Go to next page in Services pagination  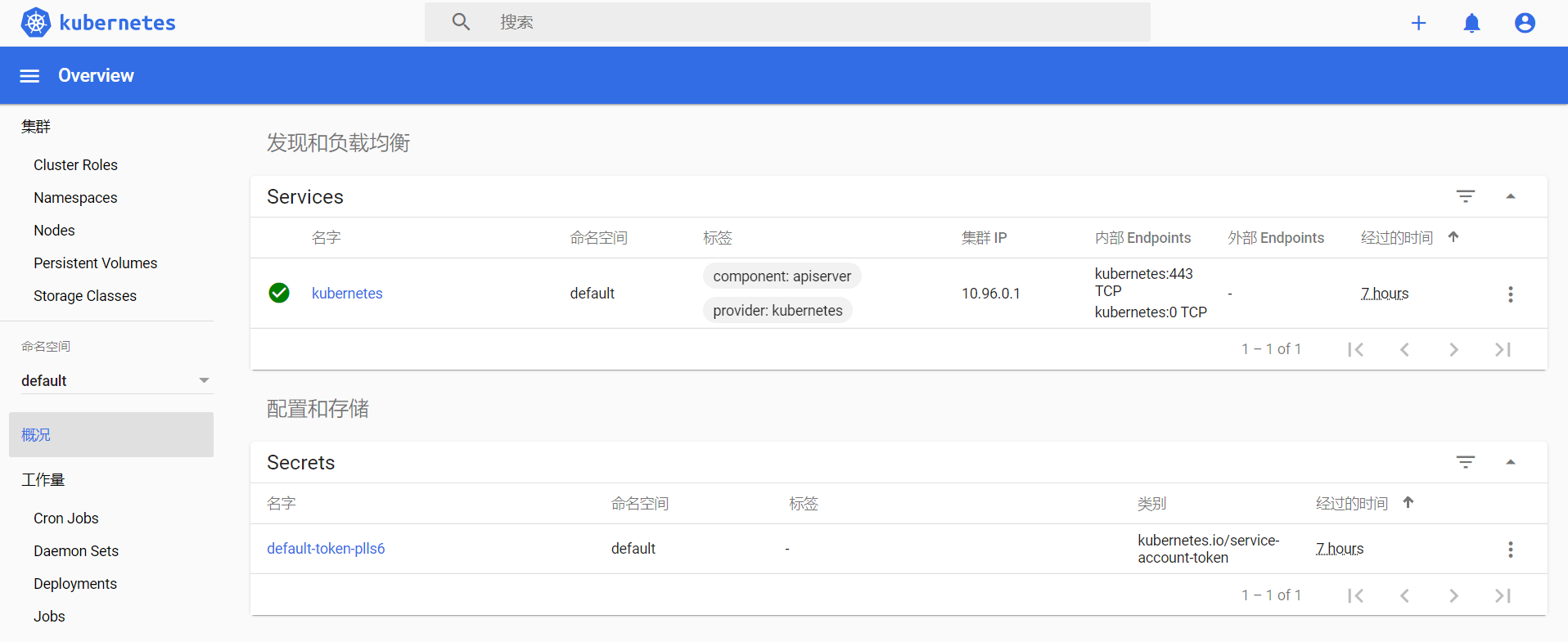tap(1453, 349)
